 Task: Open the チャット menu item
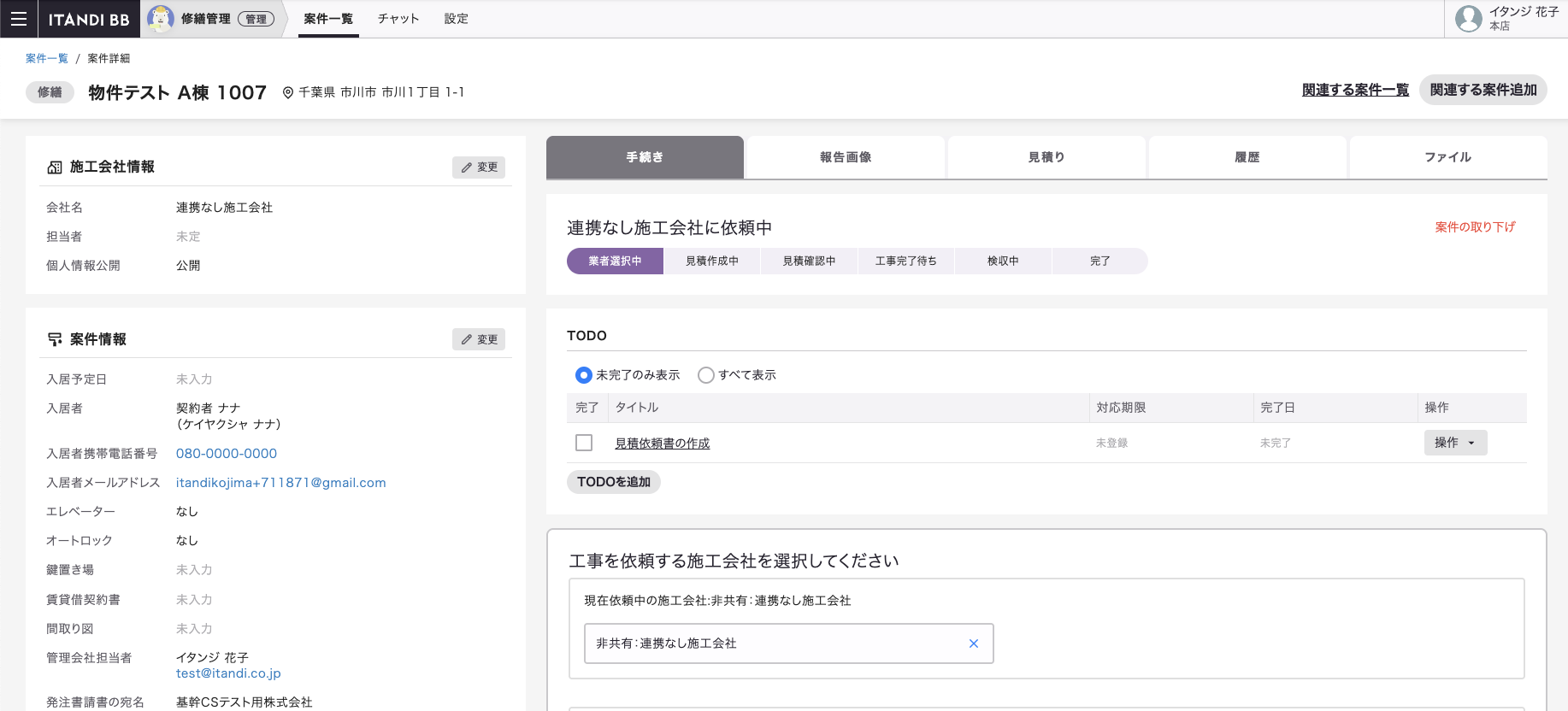pyautogui.click(x=398, y=19)
